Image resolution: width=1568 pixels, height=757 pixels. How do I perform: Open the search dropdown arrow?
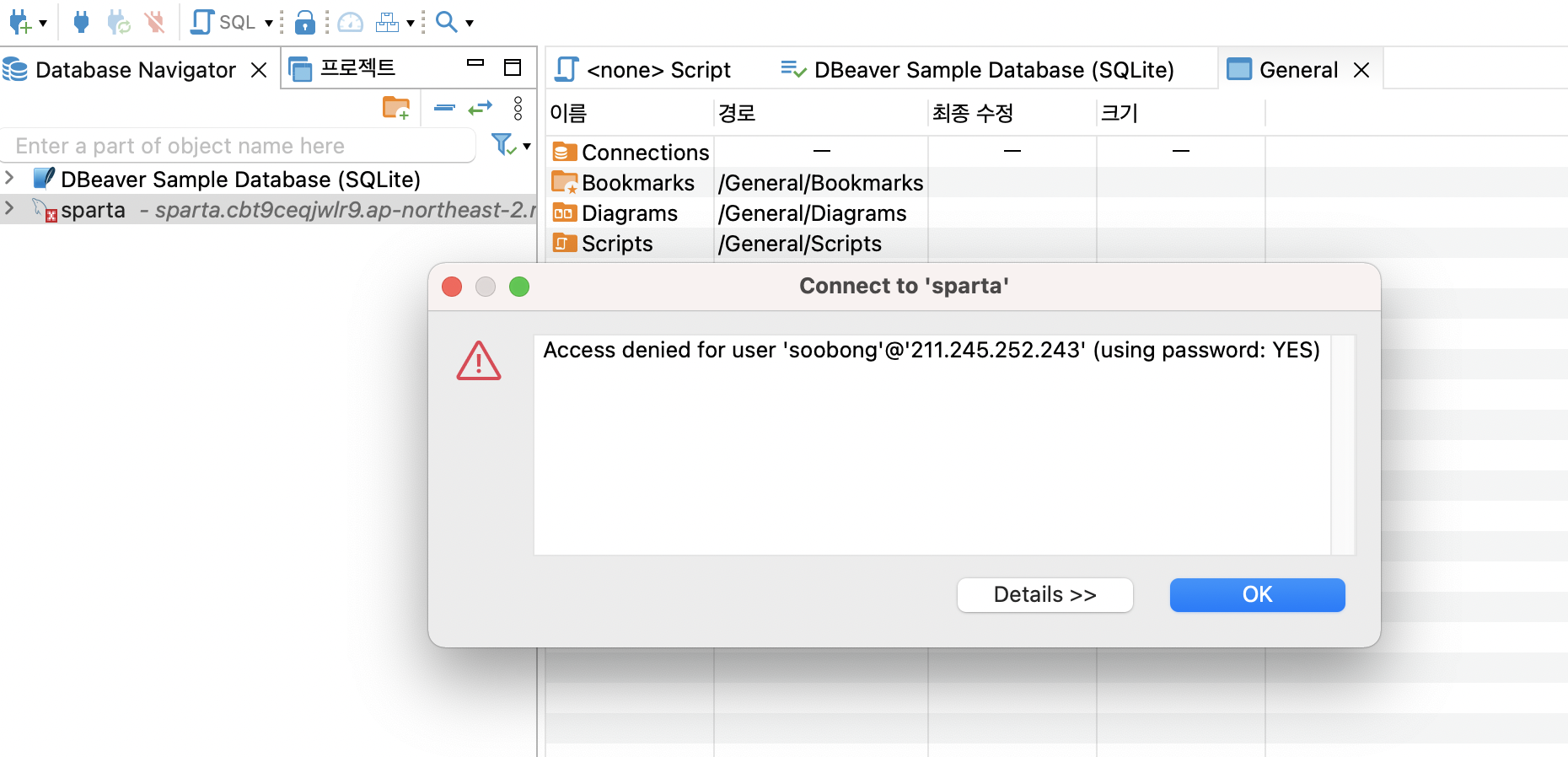470,23
